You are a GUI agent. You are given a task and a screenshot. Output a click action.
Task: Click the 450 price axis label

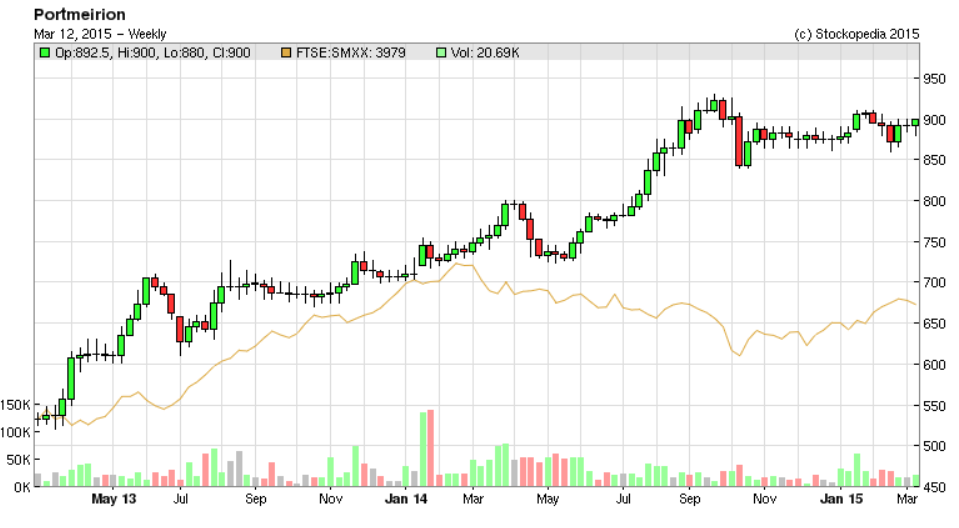point(934,487)
